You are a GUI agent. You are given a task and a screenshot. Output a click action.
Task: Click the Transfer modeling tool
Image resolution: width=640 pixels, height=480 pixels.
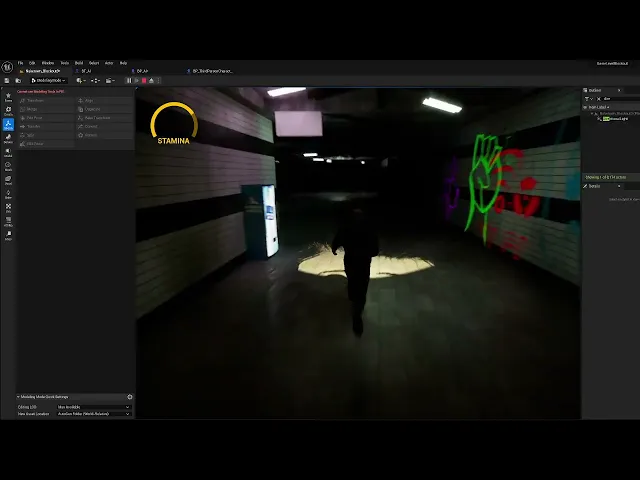point(45,127)
